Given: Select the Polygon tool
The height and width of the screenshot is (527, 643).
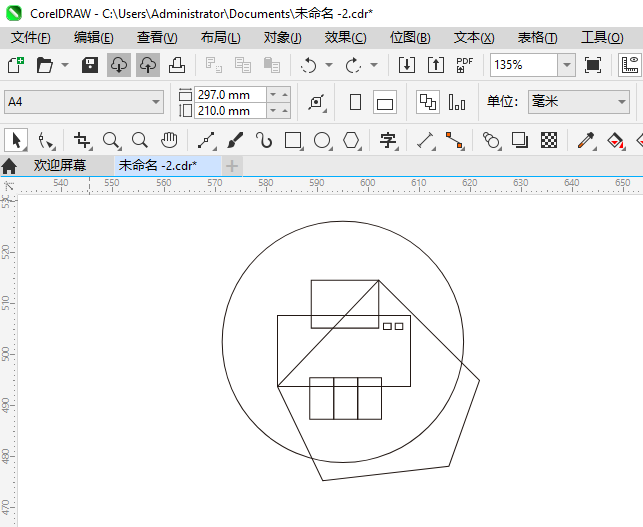Looking at the screenshot, I should point(351,140).
